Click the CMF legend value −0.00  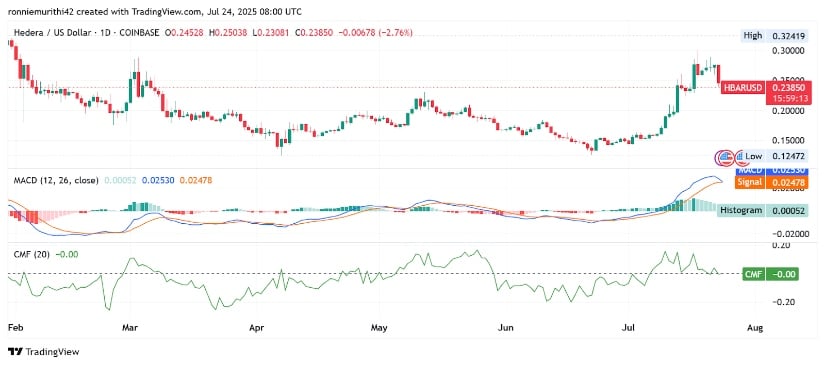[x=66, y=254]
